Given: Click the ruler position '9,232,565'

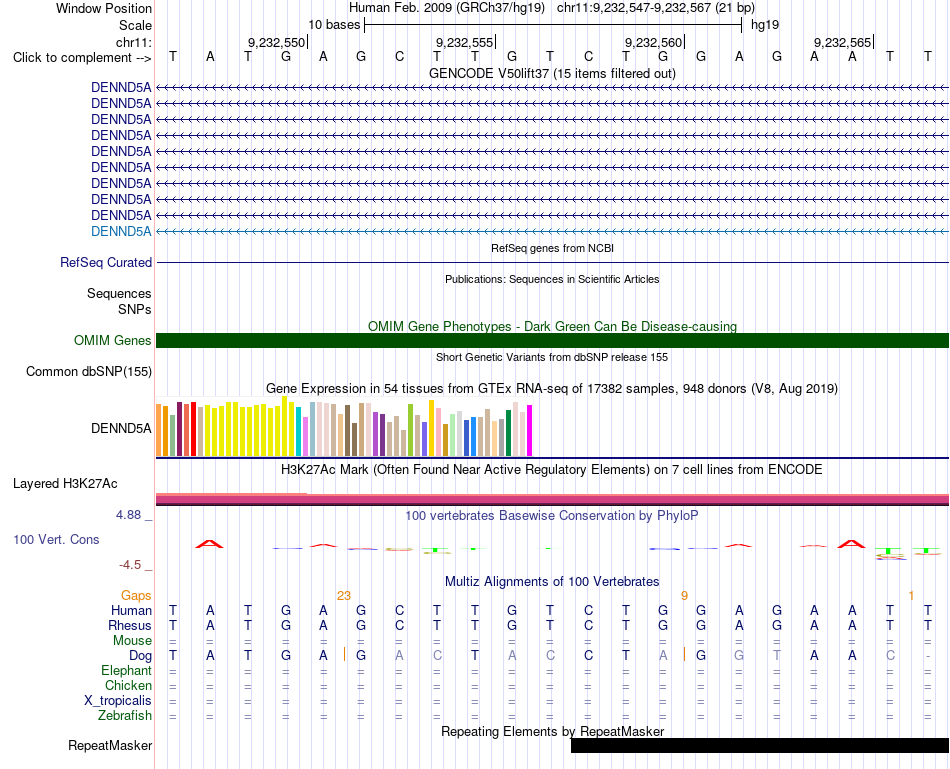Looking at the screenshot, I should click(842, 42).
